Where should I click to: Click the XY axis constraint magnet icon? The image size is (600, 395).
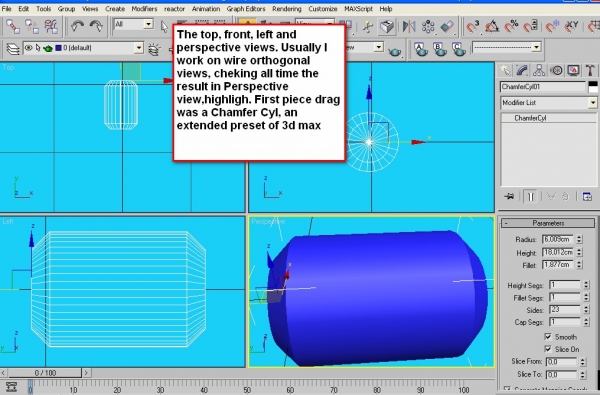point(571,27)
